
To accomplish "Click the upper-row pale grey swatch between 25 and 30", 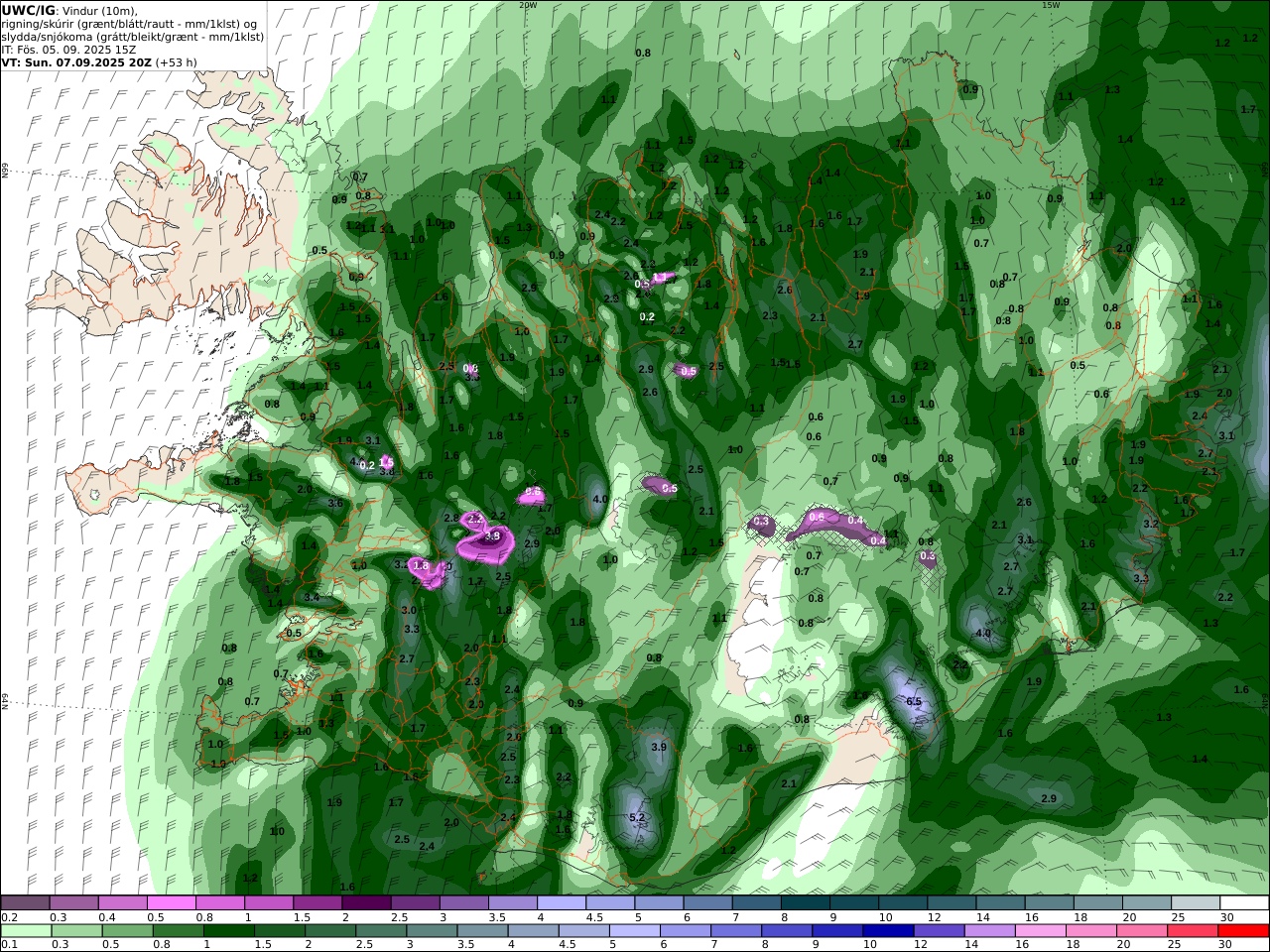I will [1197, 903].
